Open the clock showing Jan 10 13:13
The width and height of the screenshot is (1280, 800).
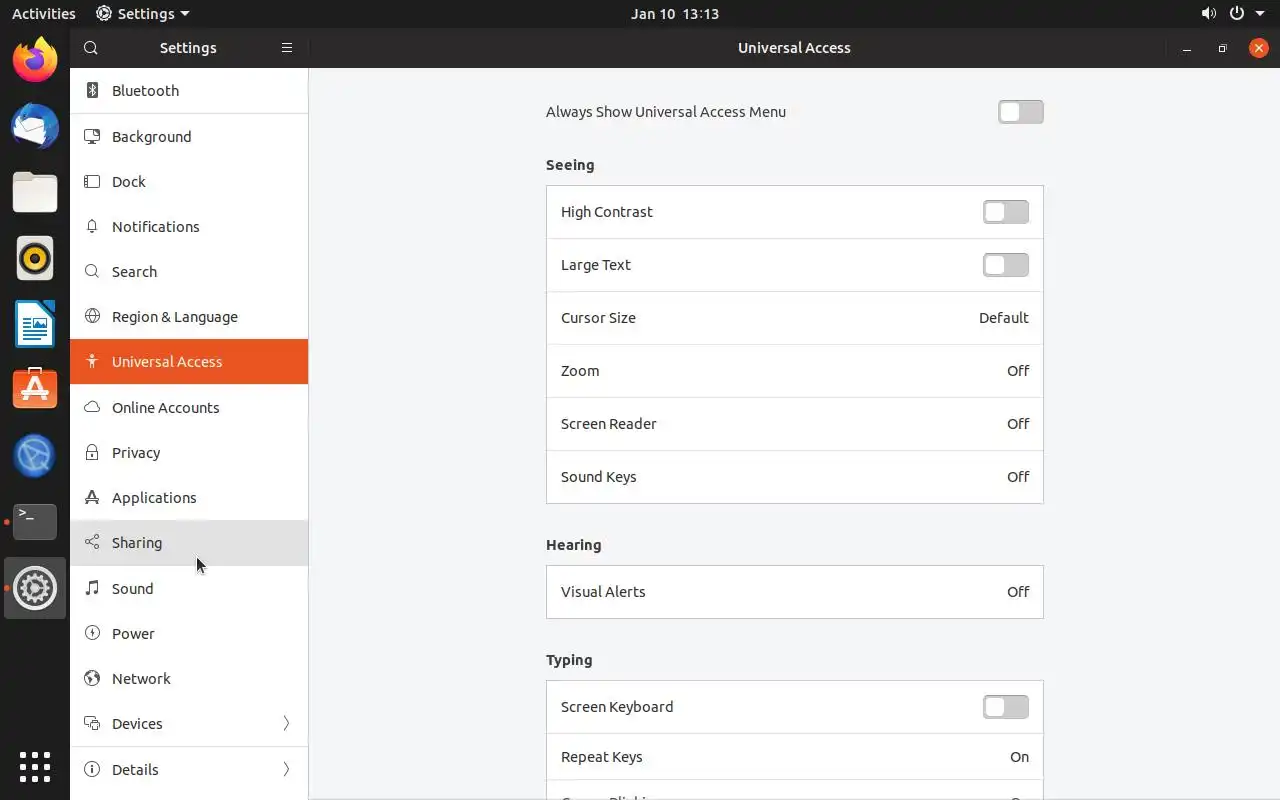coord(675,13)
